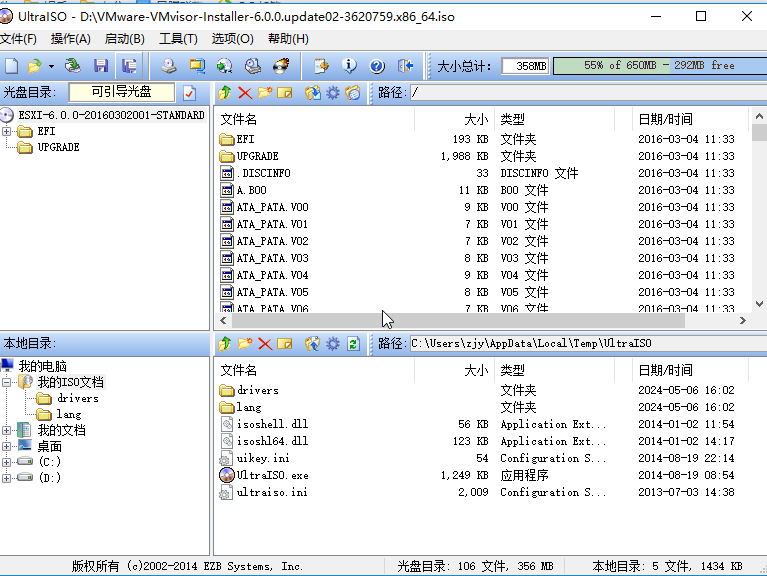The width and height of the screenshot is (767, 576).
Task: Click the red Delete X in disc pane
Action: click(245, 93)
